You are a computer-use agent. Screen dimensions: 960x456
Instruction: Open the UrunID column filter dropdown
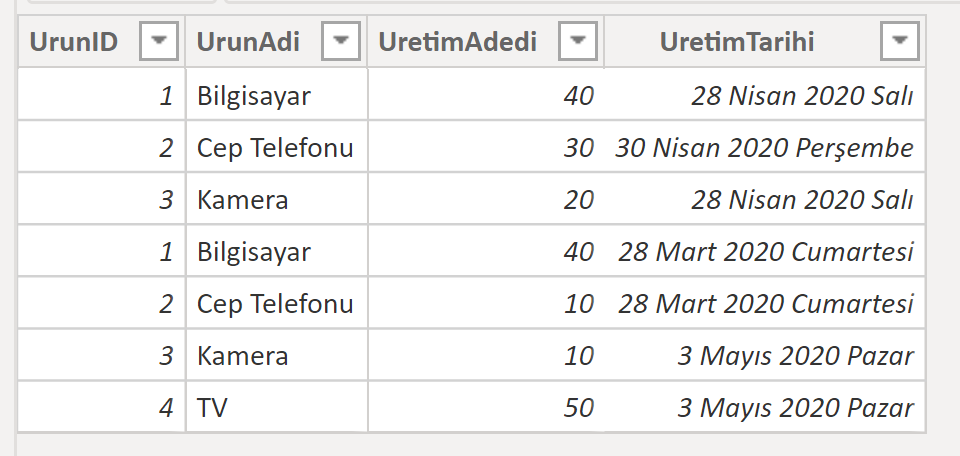point(159,41)
